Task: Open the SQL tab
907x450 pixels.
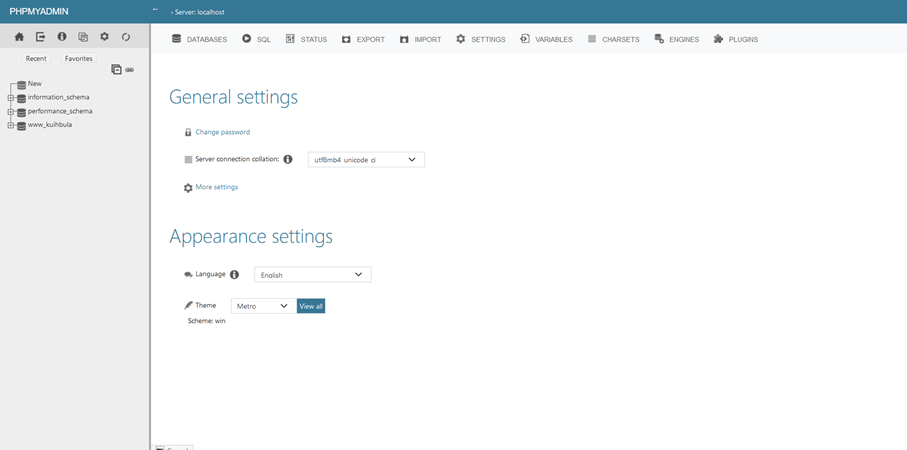Action: click(256, 39)
